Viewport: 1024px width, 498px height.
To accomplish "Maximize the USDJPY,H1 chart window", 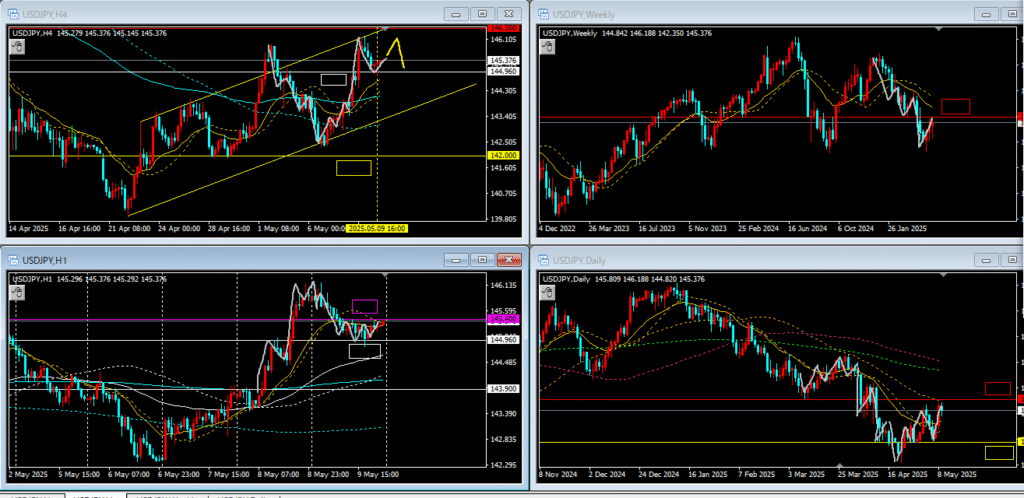I will 483,260.
